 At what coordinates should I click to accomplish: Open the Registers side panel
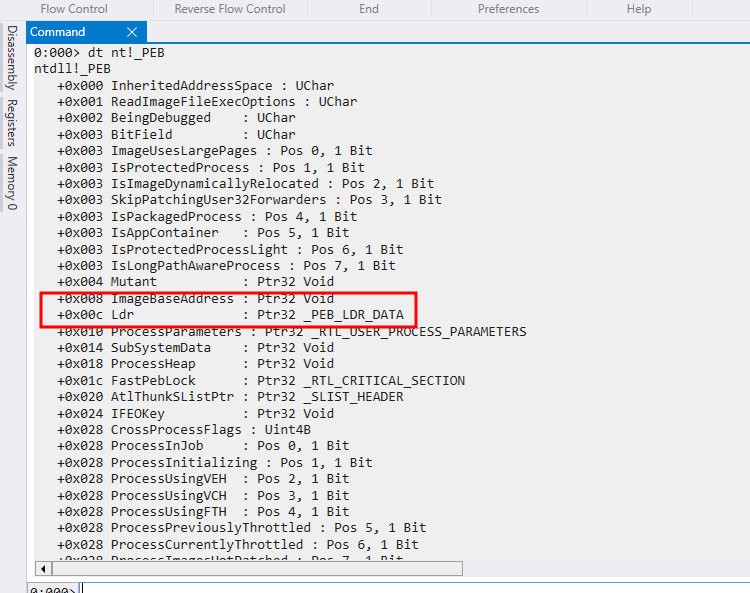12,124
